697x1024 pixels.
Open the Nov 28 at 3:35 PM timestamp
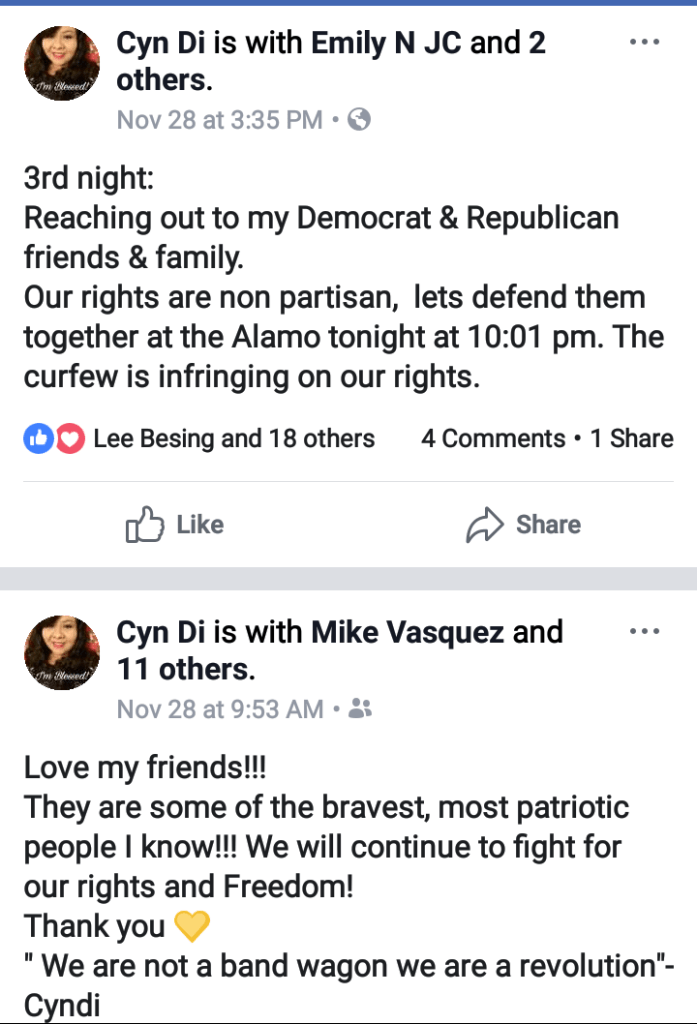point(219,120)
